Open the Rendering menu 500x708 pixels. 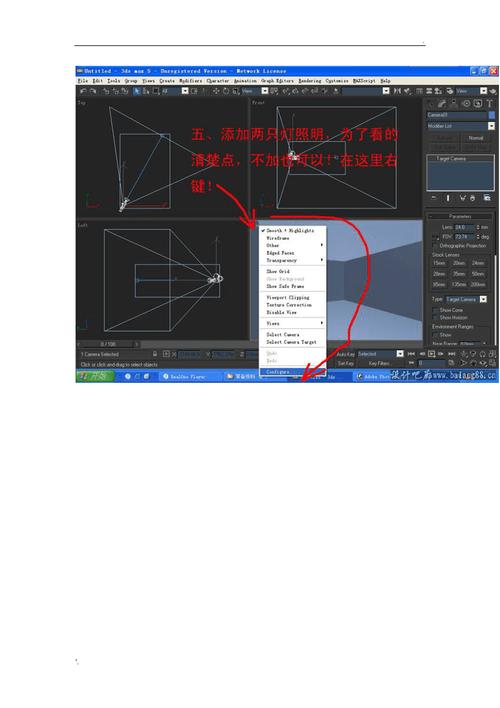[309, 81]
